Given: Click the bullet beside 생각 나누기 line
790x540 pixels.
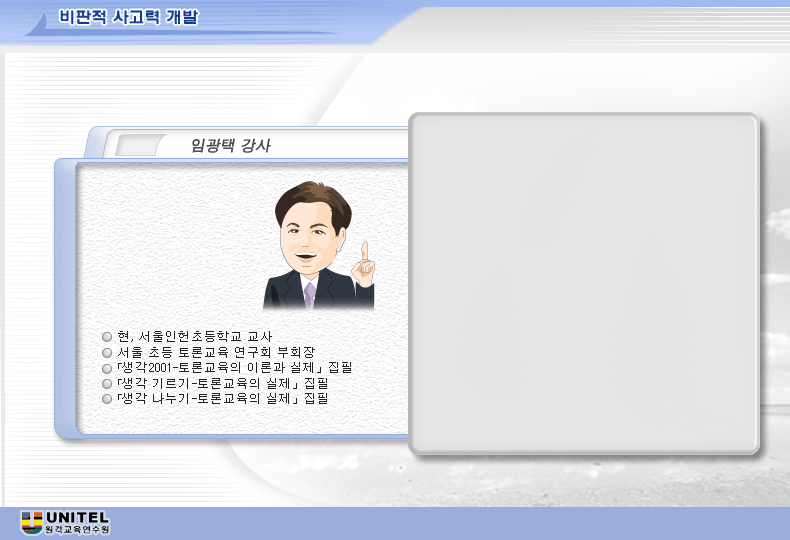Looking at the screenshot, I should point(107,399).
